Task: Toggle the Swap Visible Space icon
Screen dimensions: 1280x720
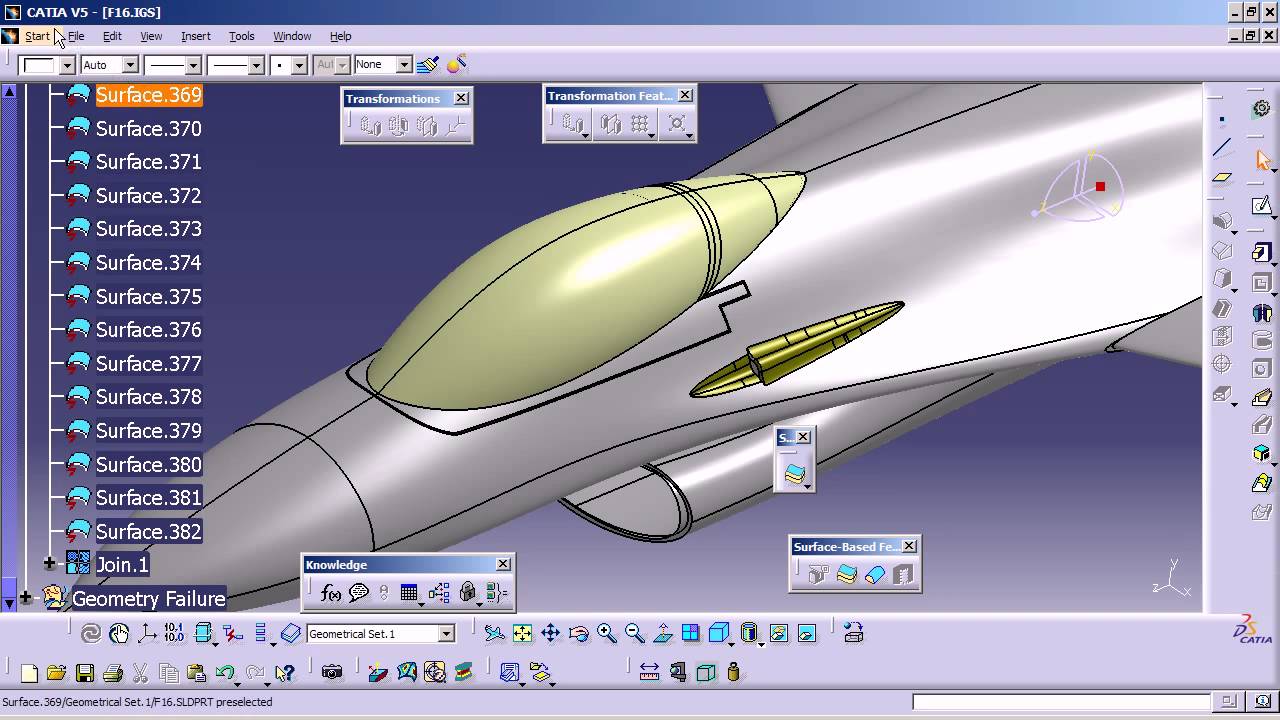Action: click(806, 633)
